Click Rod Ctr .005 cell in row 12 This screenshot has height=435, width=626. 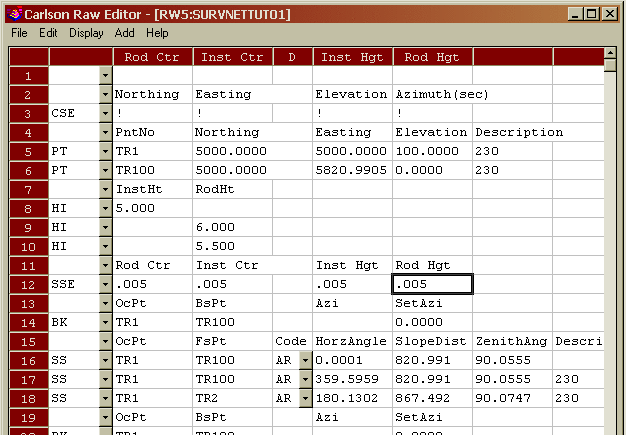click(153, 285)
